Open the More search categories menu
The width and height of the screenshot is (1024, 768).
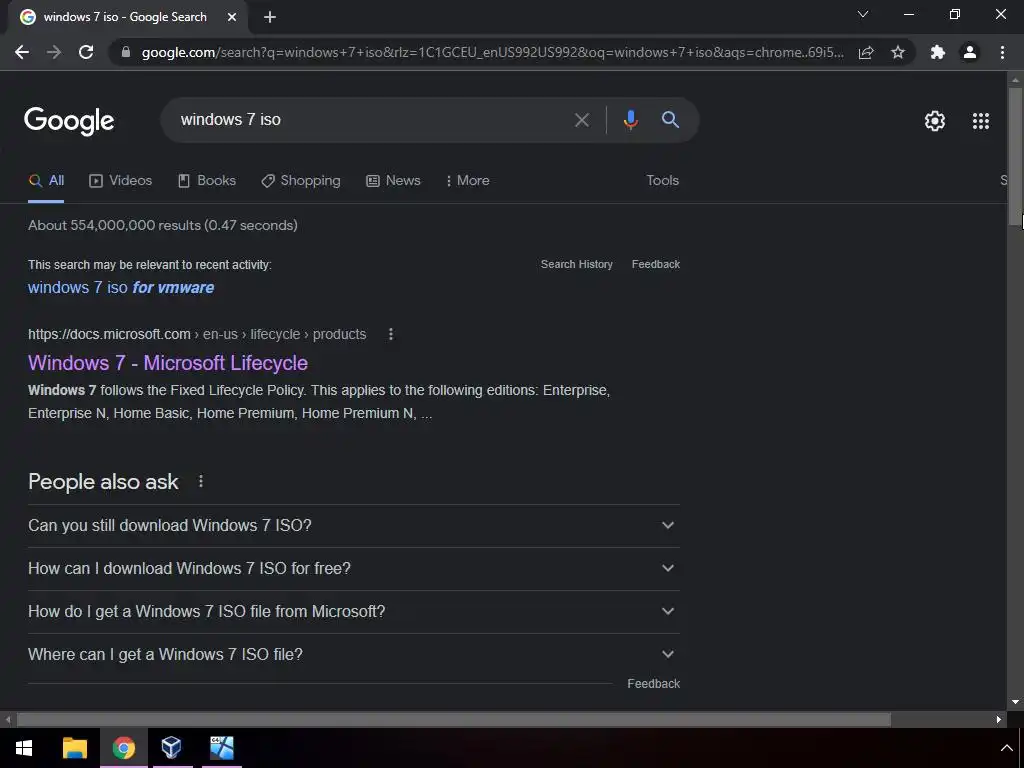(x=468, y=181)
